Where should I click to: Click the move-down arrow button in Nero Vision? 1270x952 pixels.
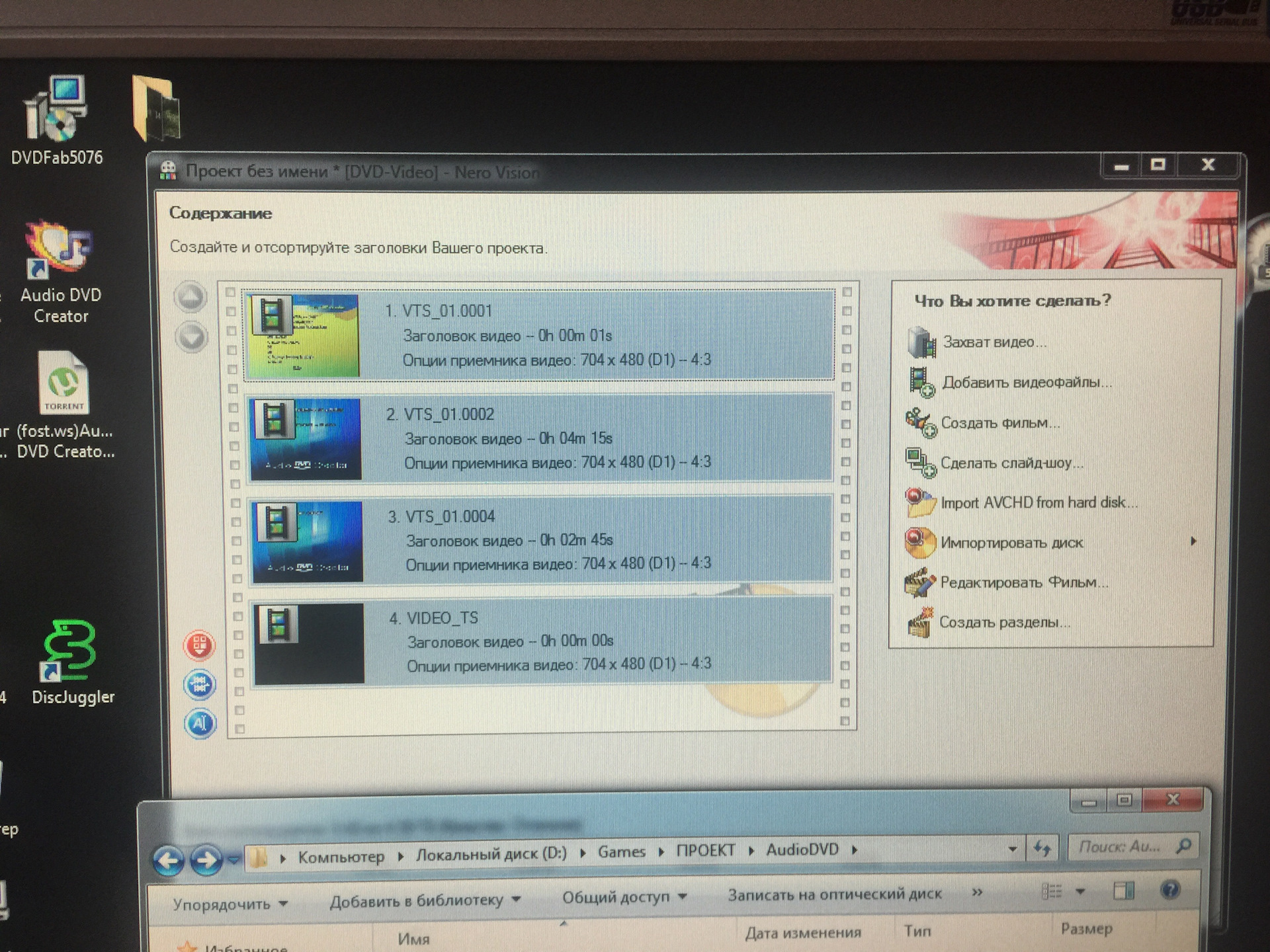coord(192,337)
